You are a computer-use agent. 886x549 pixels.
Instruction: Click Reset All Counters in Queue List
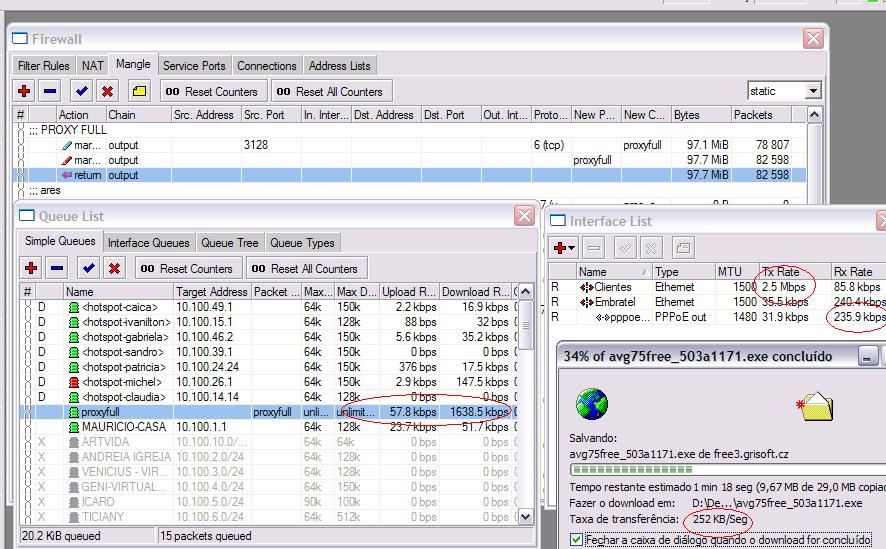[306, 268]
